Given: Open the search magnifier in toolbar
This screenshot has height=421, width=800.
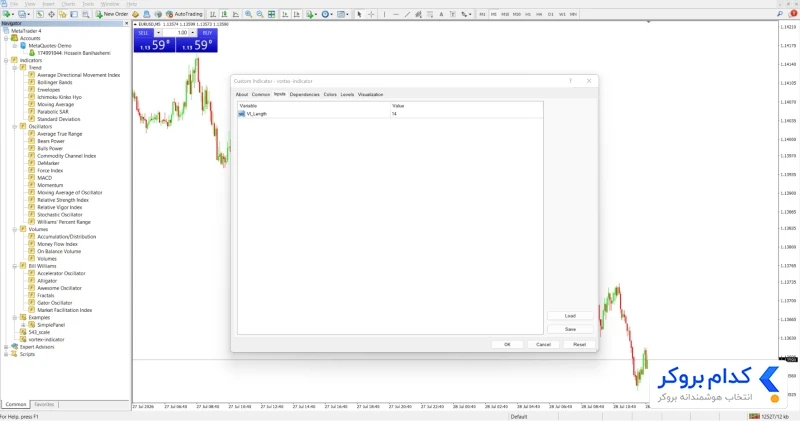Looking at the screenshot, I should (780, 14).
